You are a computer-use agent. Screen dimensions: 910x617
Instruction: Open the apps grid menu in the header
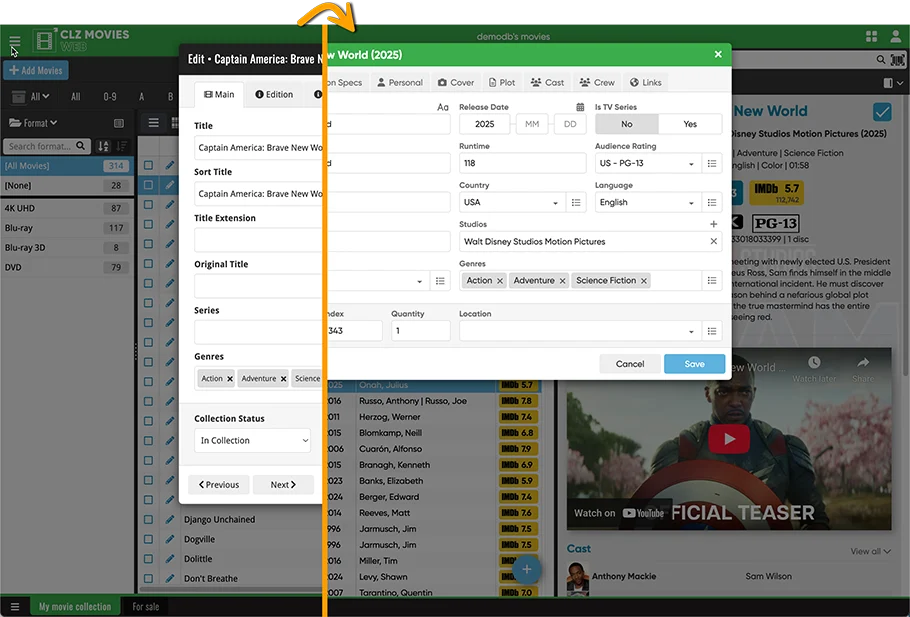click(871, 37)
